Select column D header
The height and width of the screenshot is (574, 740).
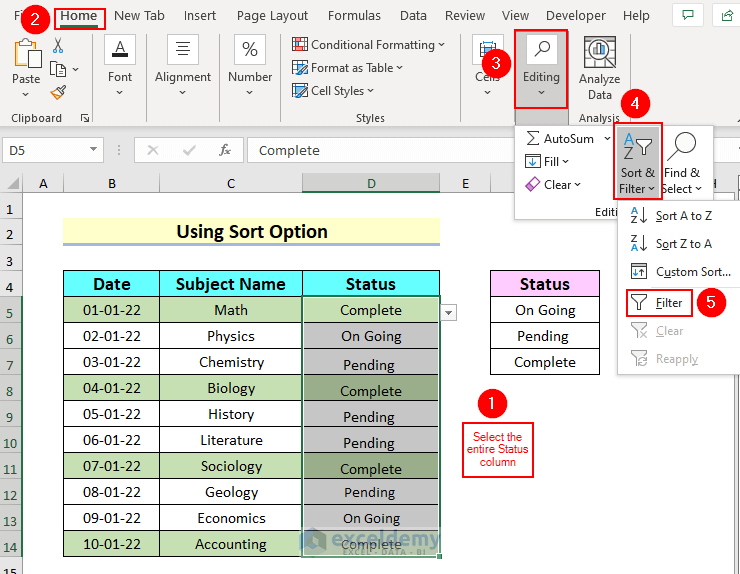pyautogui.click(x=371, y=183)
